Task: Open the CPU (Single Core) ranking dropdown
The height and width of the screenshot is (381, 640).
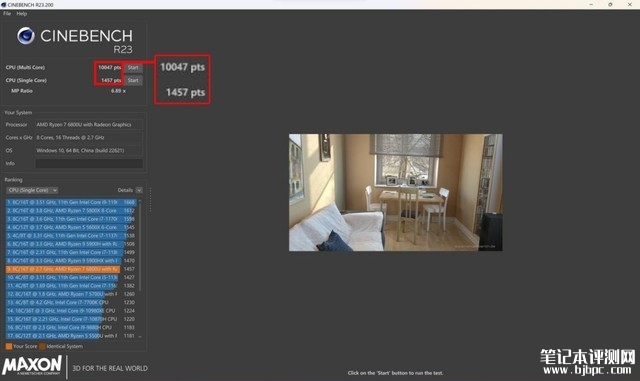Action: click(x=32, y=190)
